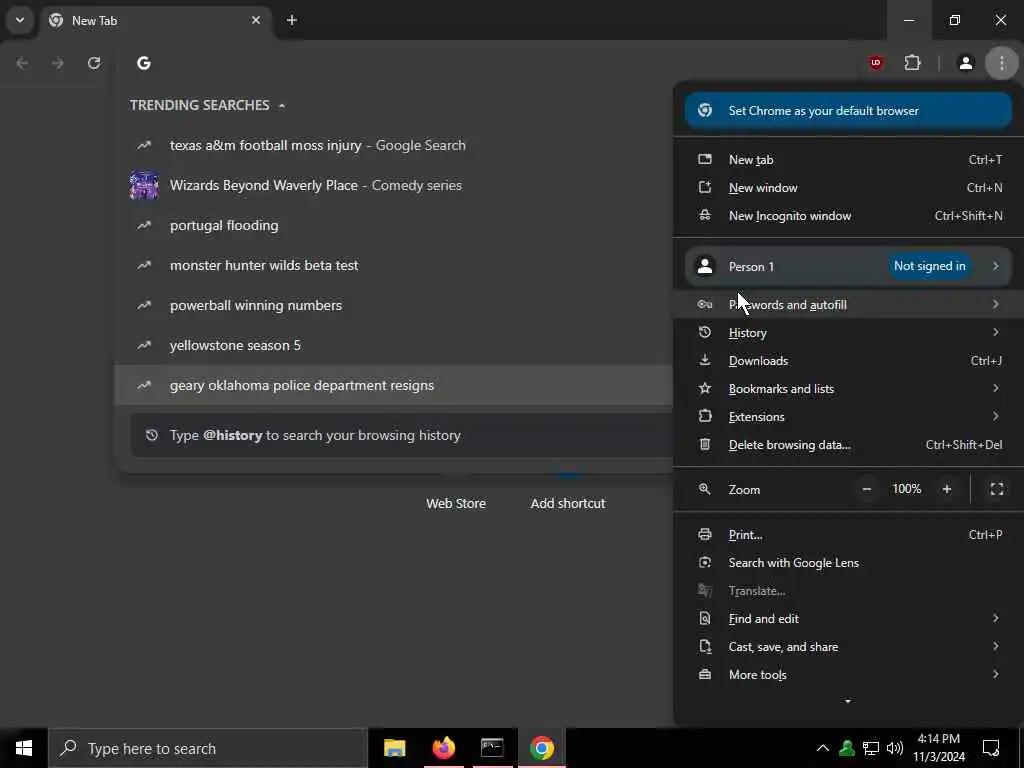Select geary oklahoma police department resigns suggestion
The width and height of the screenshot is (1024, 768).
pyautogui.click(x=394, y=385)
